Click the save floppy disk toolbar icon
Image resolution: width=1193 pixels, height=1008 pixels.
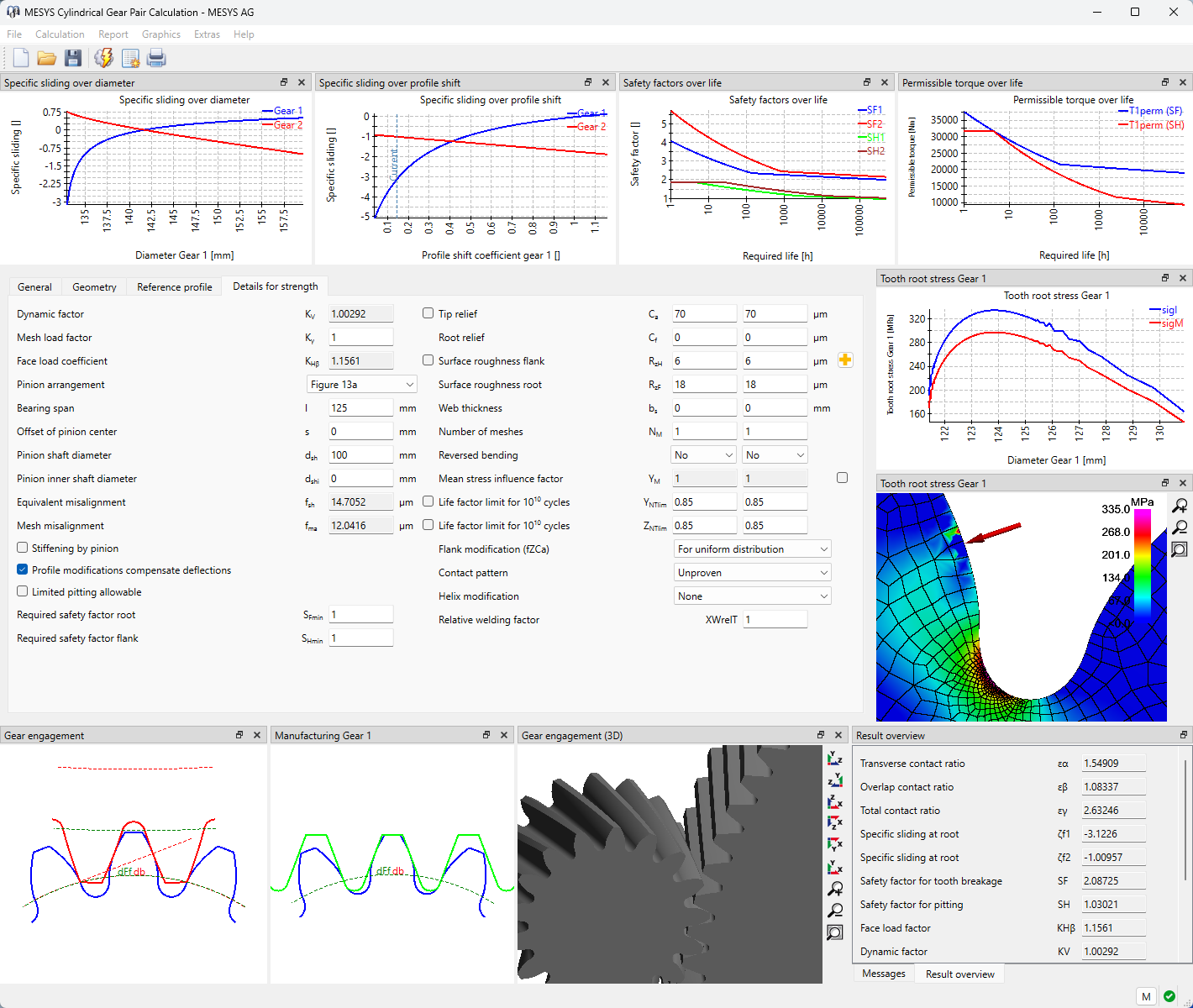click(73, 58)
